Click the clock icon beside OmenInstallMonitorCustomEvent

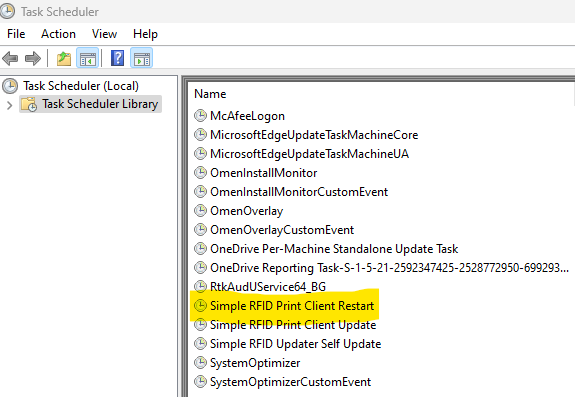coord(200,192)
